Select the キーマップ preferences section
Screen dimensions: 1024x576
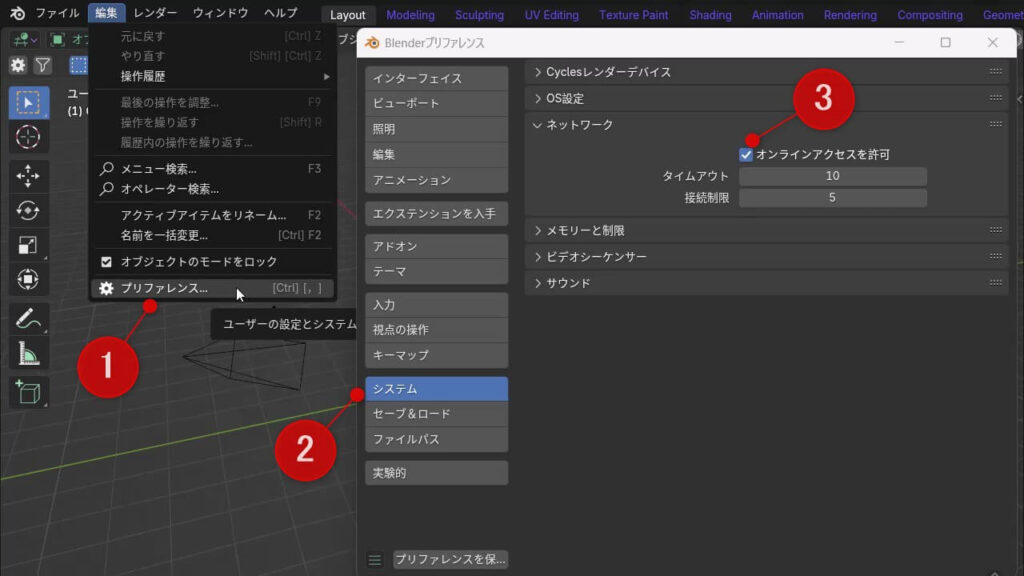436,355
